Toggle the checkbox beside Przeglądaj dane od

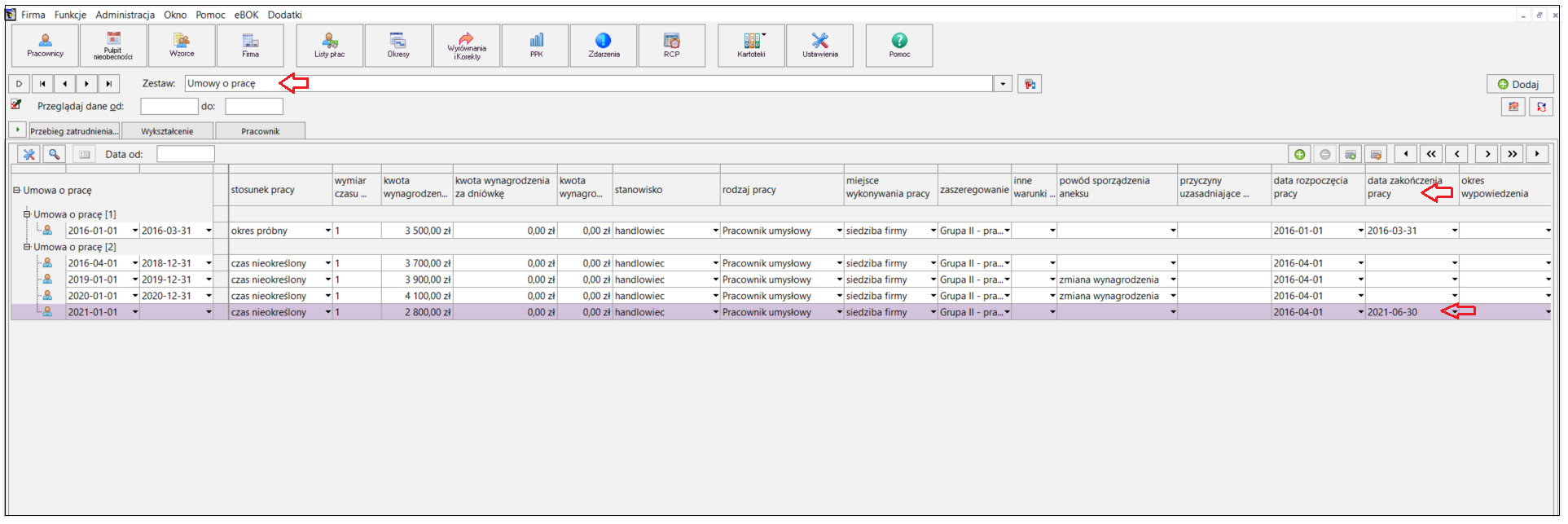tap(15, 105)
